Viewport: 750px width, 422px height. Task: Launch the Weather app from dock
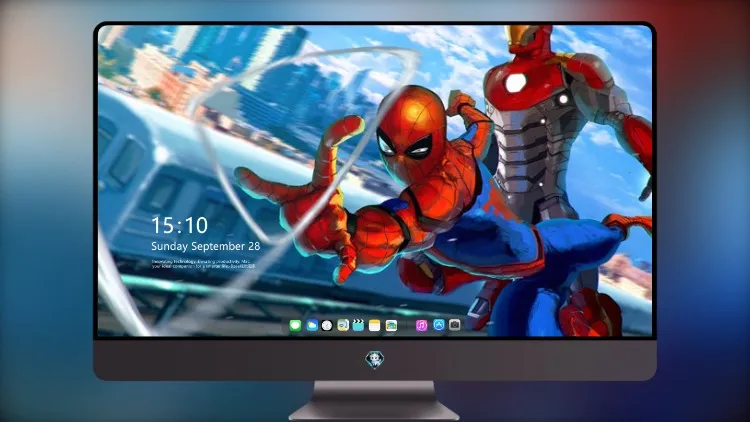(312, 326)
